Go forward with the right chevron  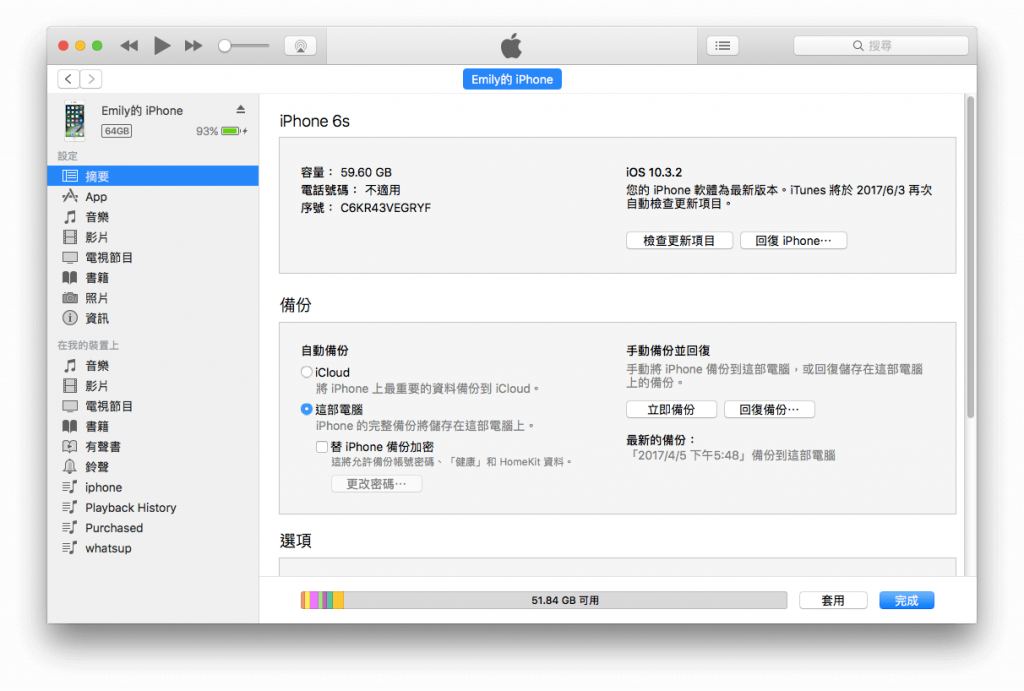91,79
